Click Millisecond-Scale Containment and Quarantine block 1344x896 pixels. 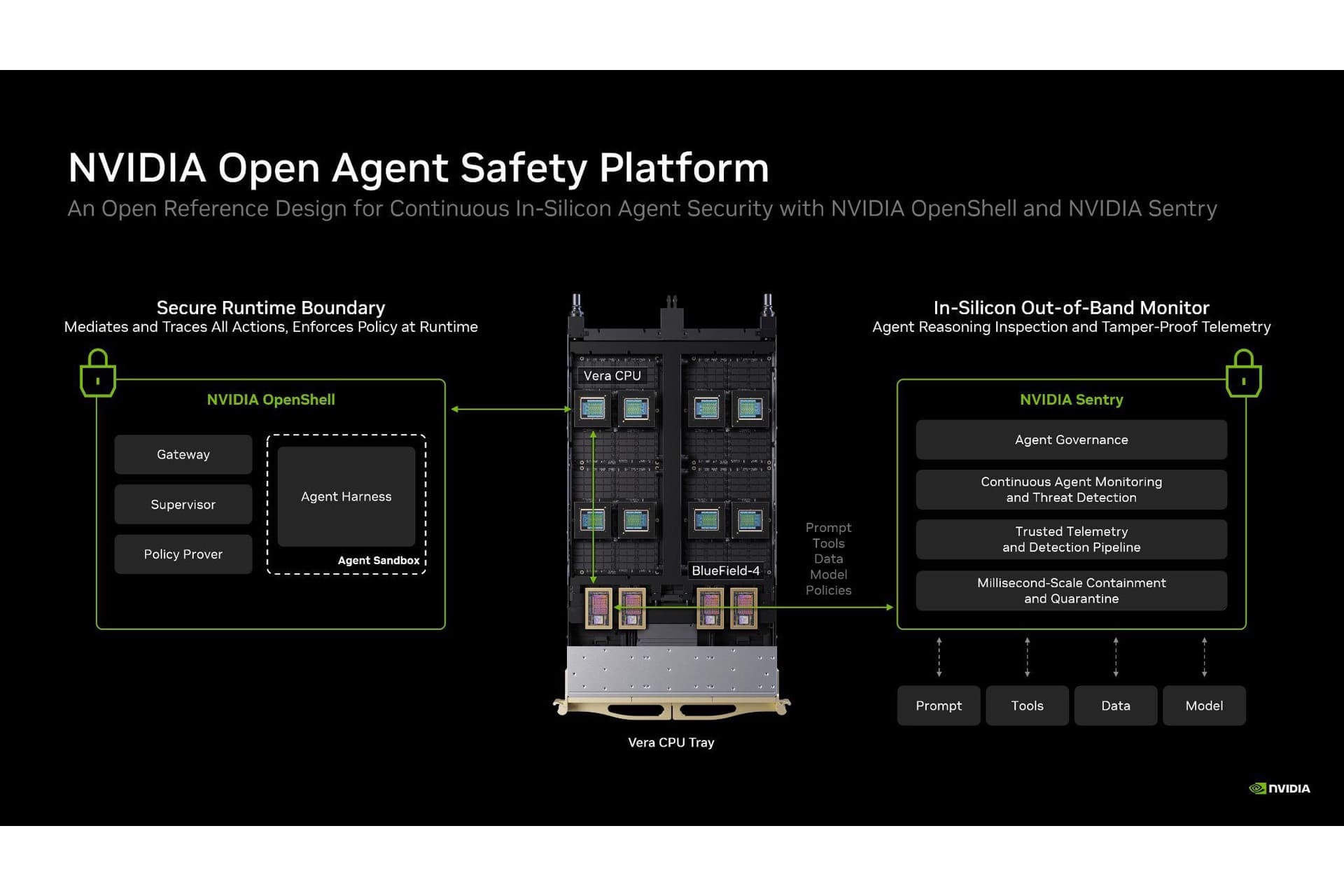[1071, 590]
